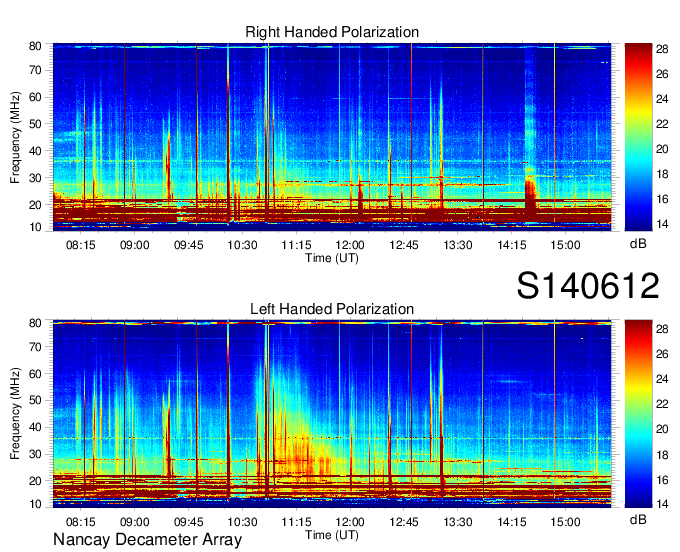Click the "20" frequency tick of right-handed plot

35,205
